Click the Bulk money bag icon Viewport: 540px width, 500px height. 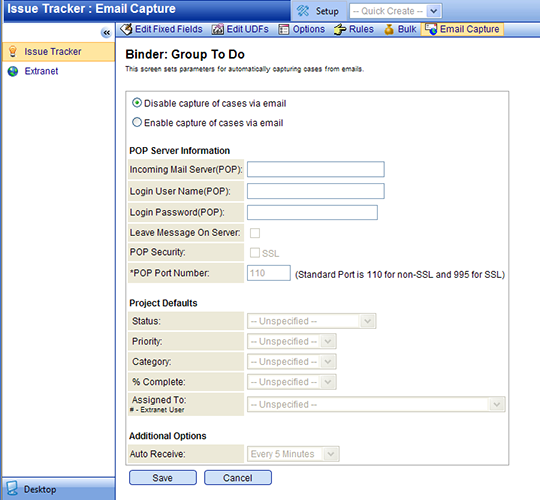[389, 30]
